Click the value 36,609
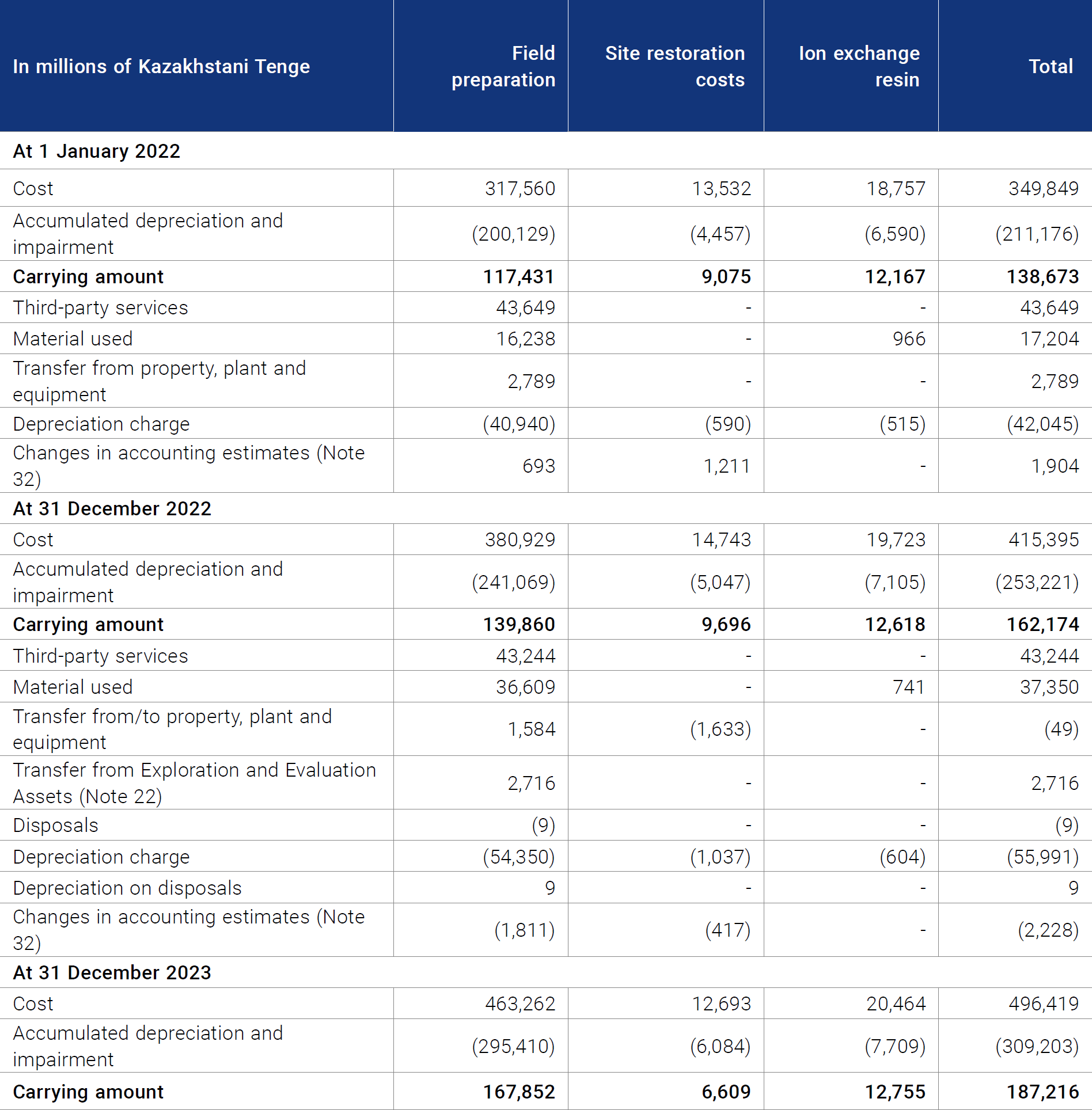The height and width of the screenshot is (1110, 1092). click(526, 687)
